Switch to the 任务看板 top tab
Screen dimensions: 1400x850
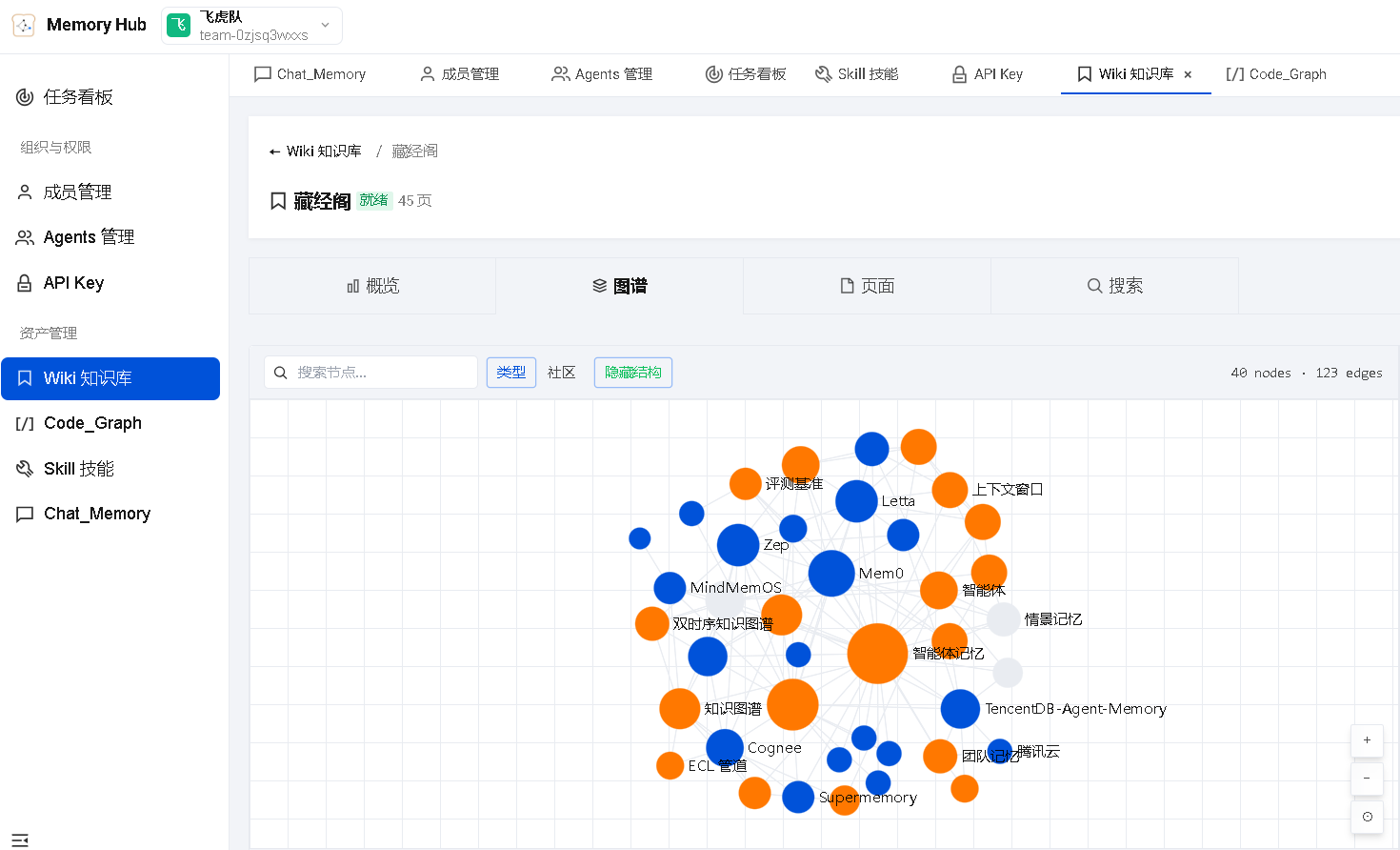point(746,74)
